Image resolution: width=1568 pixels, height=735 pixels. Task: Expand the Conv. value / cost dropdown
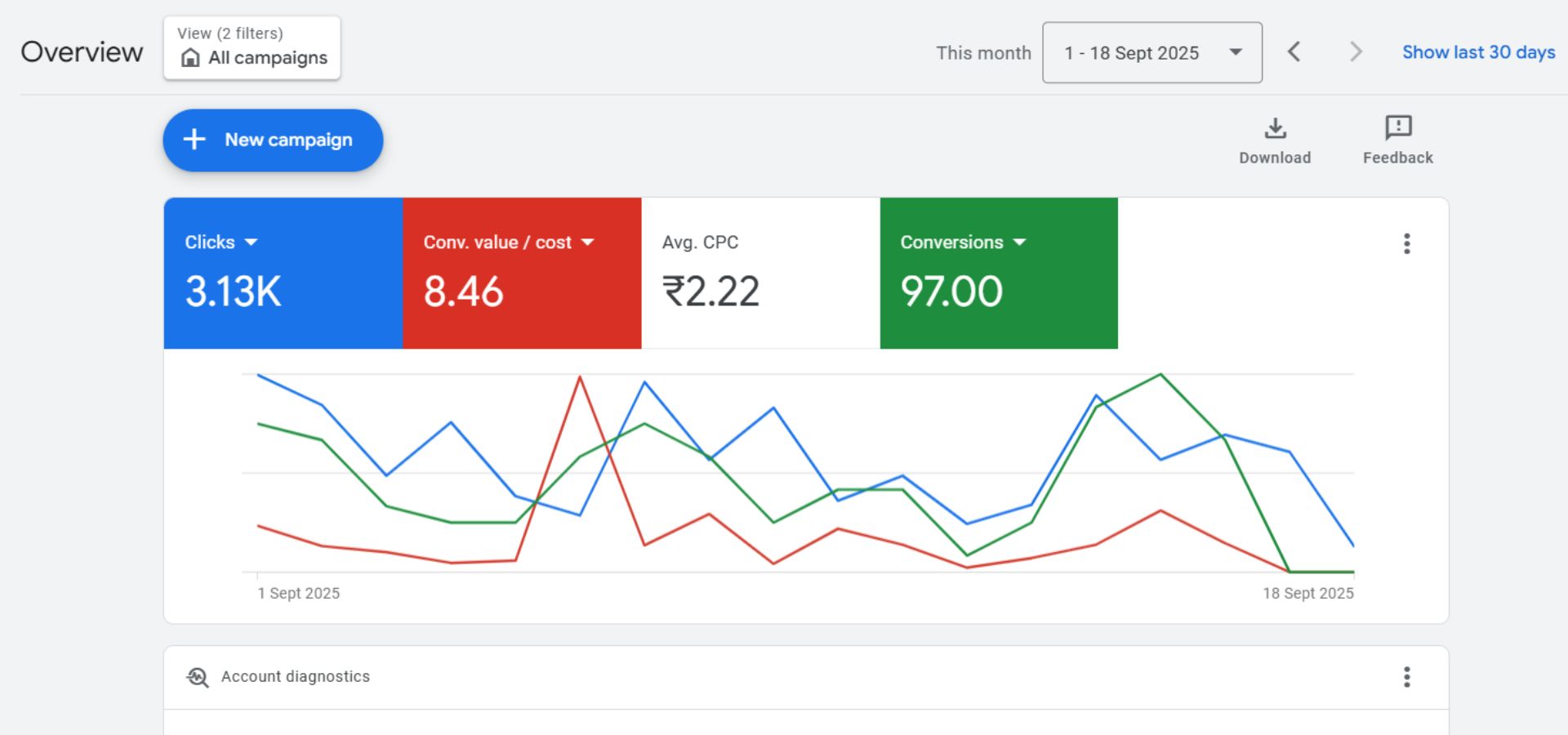pos(587,243)
